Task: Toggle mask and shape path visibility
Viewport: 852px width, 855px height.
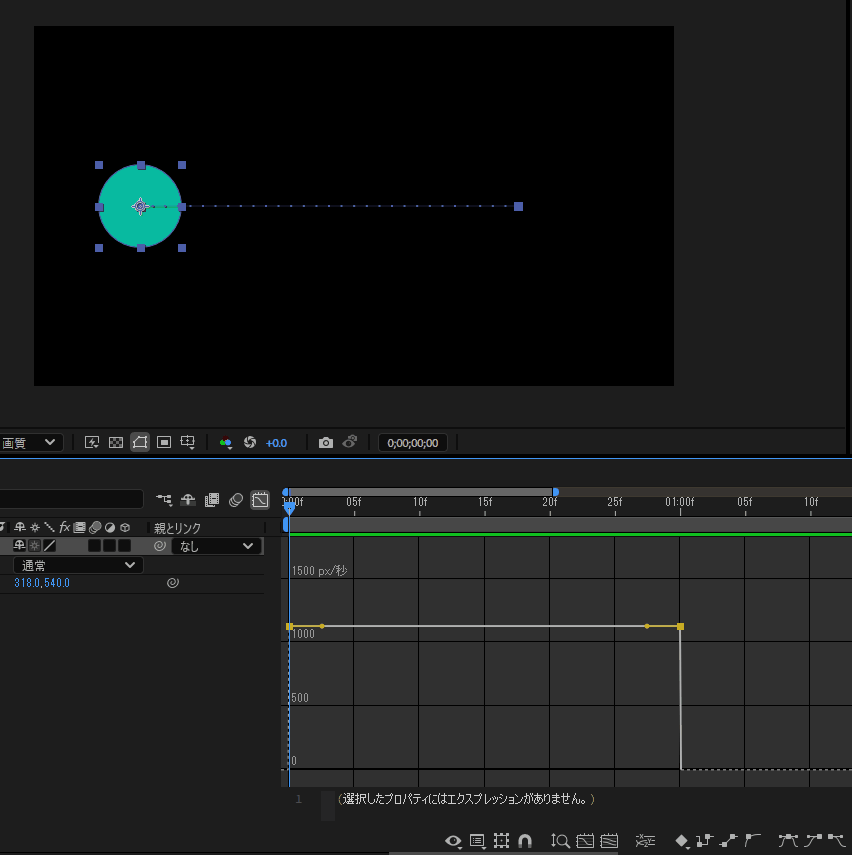Action: click(x=140, y=442)
